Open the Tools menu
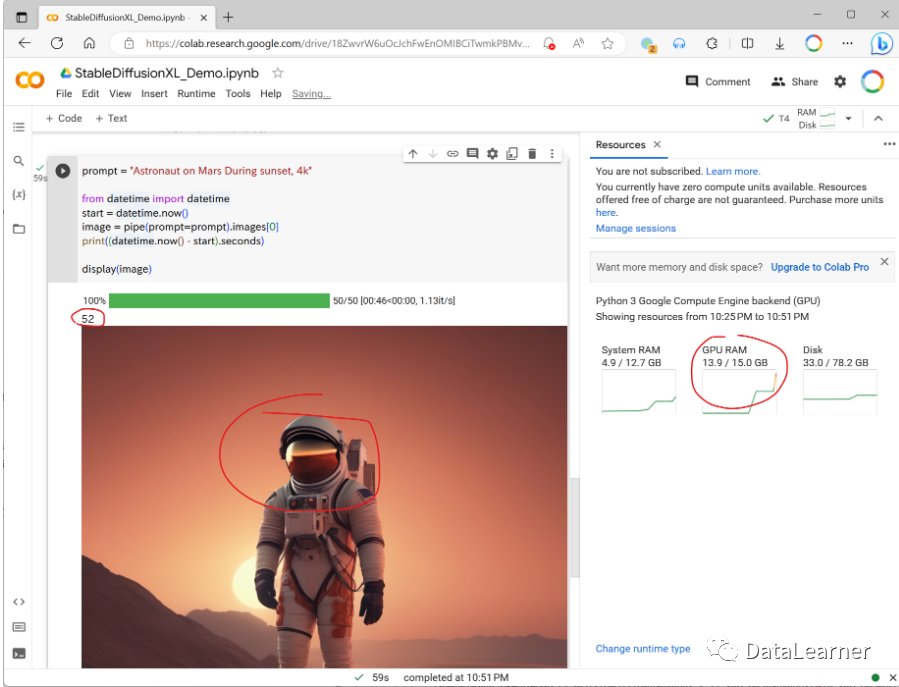899x687 pixels. click(x=237, y=93)
